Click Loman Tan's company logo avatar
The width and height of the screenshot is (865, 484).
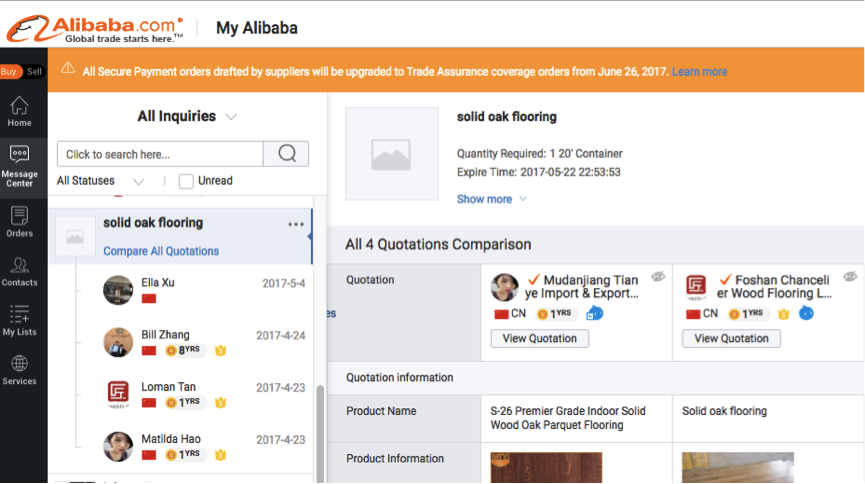coord(118,393)
